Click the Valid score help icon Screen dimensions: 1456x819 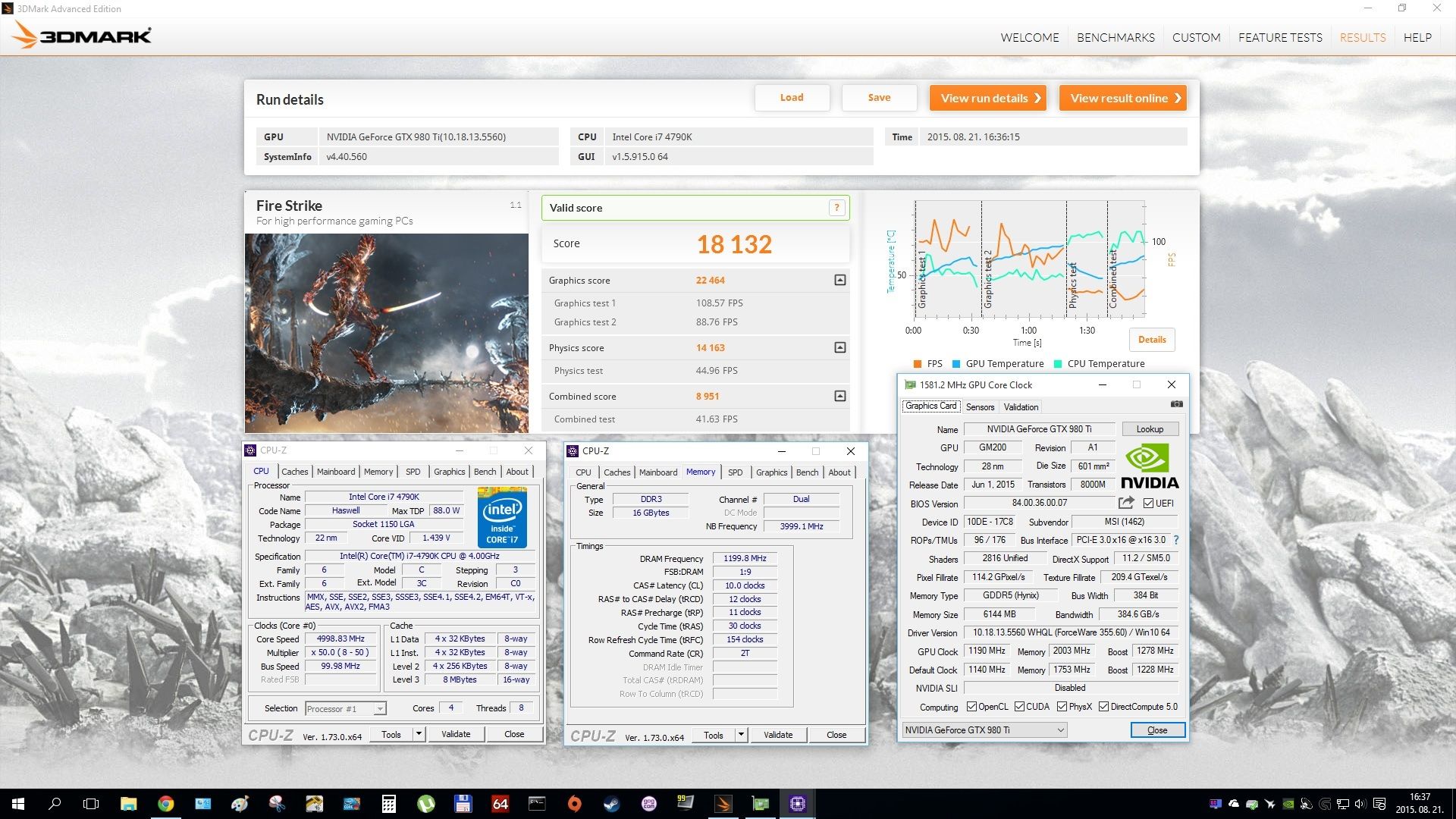coord(836,208)
